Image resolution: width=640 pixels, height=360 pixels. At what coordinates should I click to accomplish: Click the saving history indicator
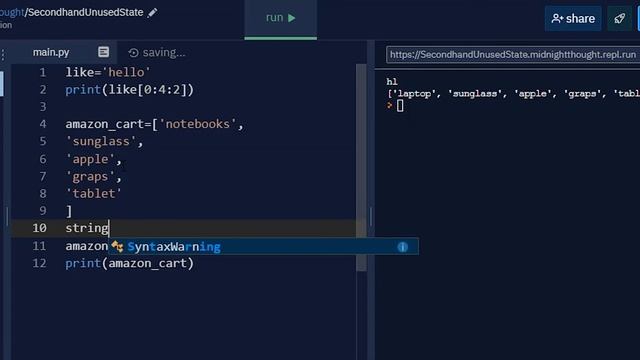[157, 53]
